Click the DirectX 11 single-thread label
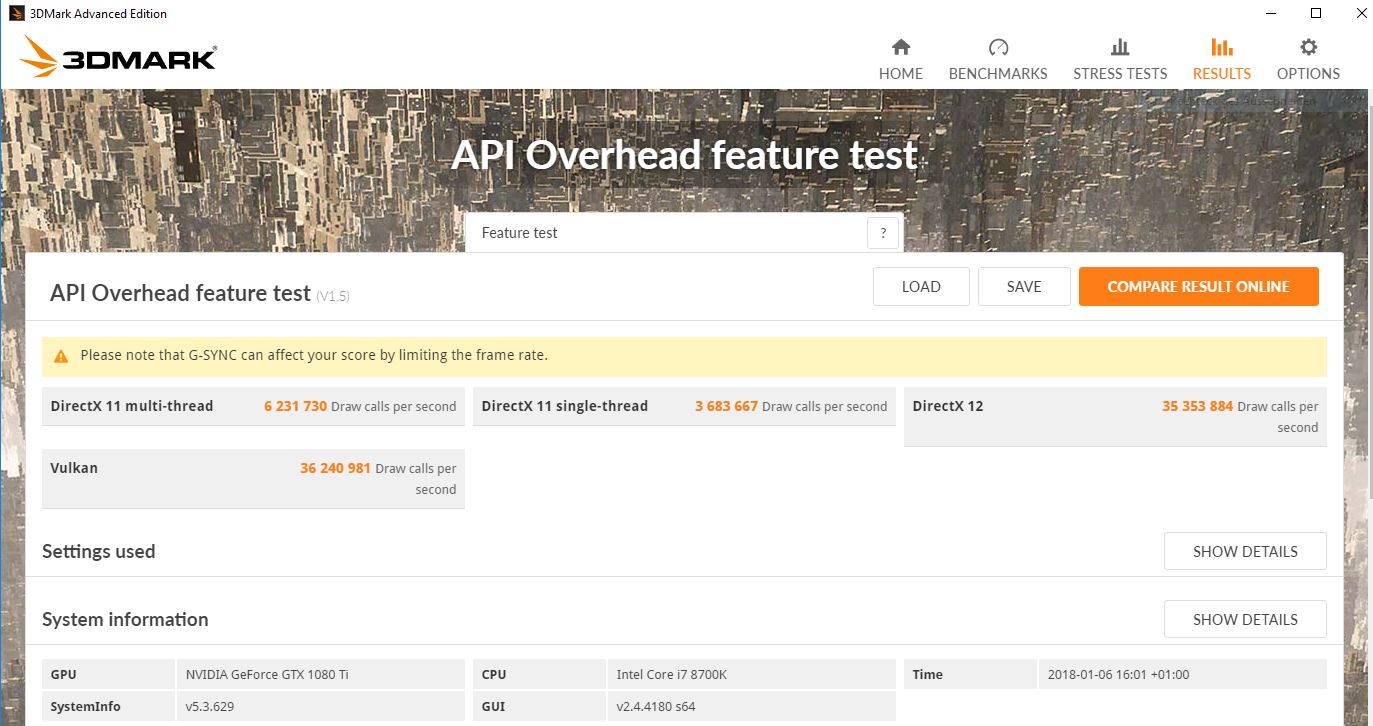Image resolution: width=1373 pixels, height=726 pixels. 565,406
